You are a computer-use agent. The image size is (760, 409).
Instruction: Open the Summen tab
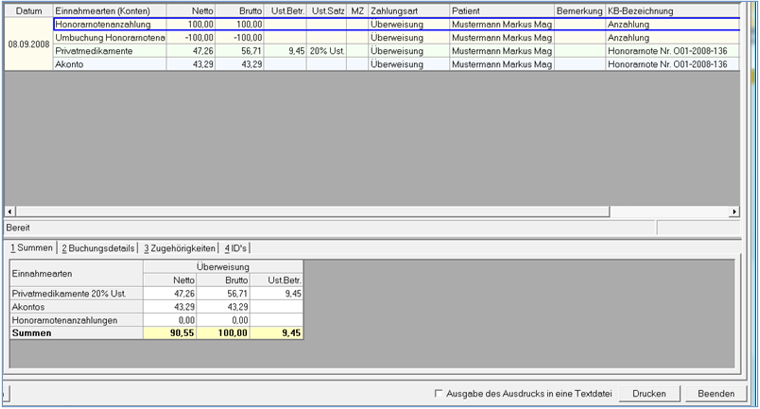tap(32, 248)
